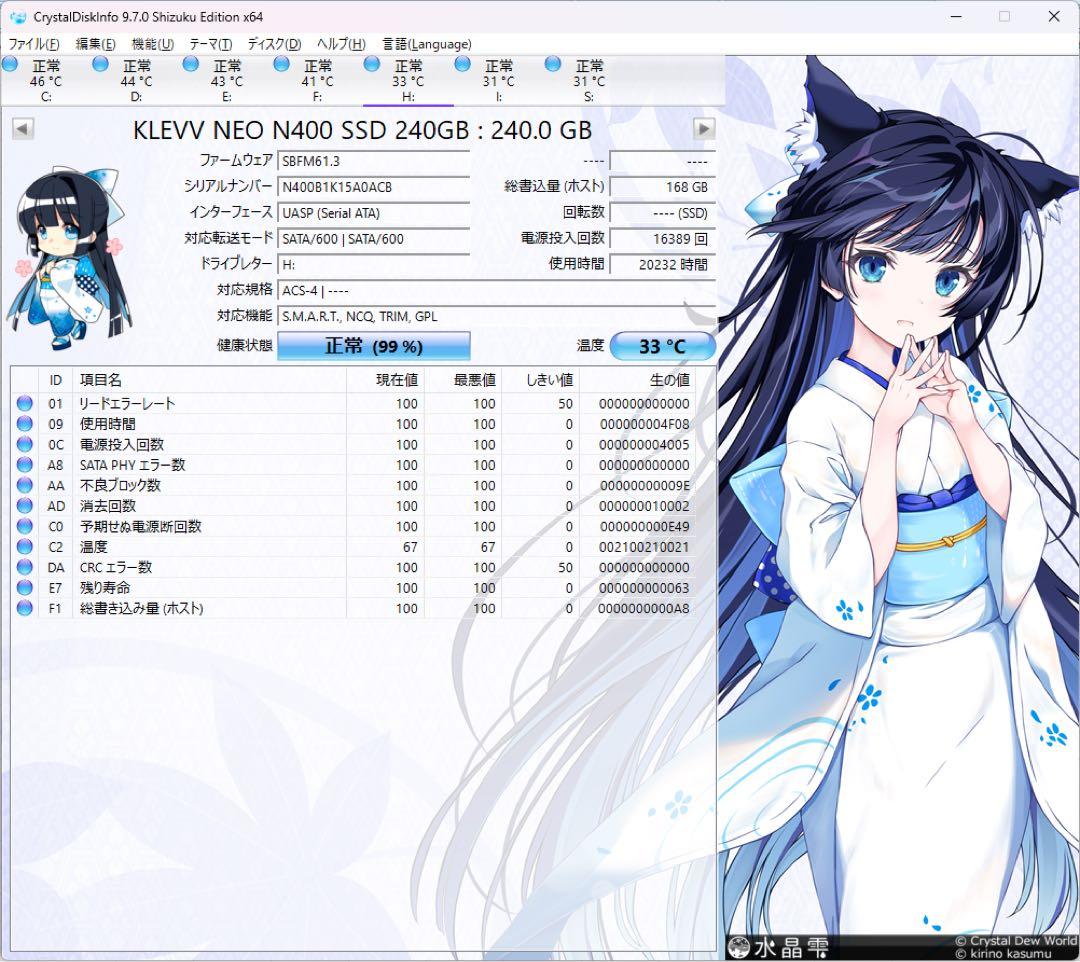The image size is (1080, 962).
Task: Go to previous disk with left arrow
Action: point(23,129)
